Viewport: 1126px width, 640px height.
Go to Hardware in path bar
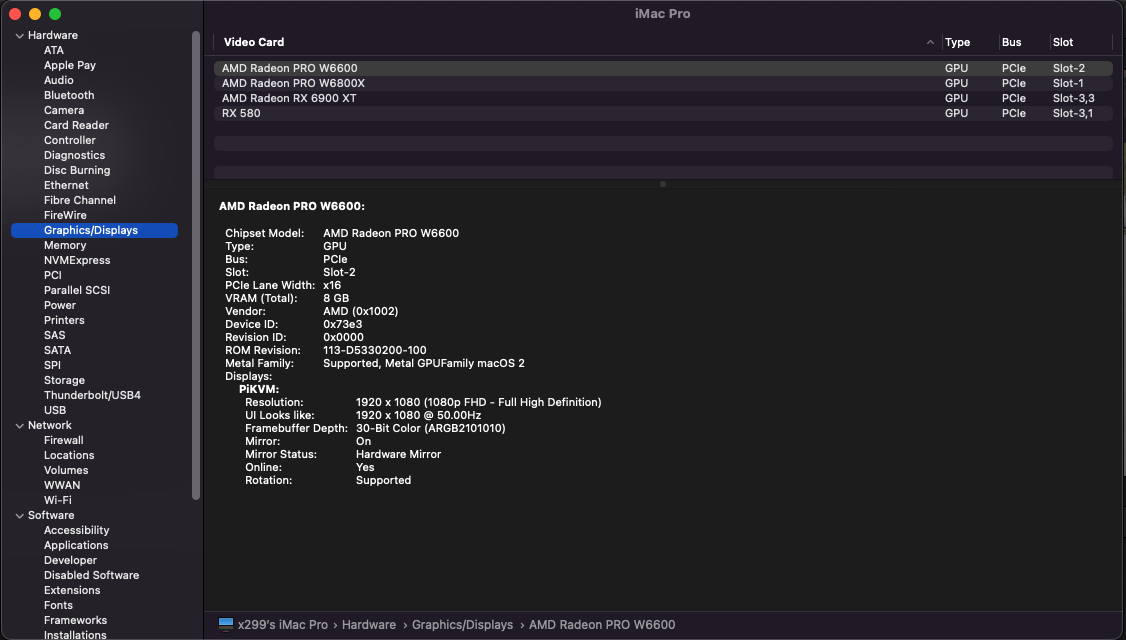pos(368,625)
